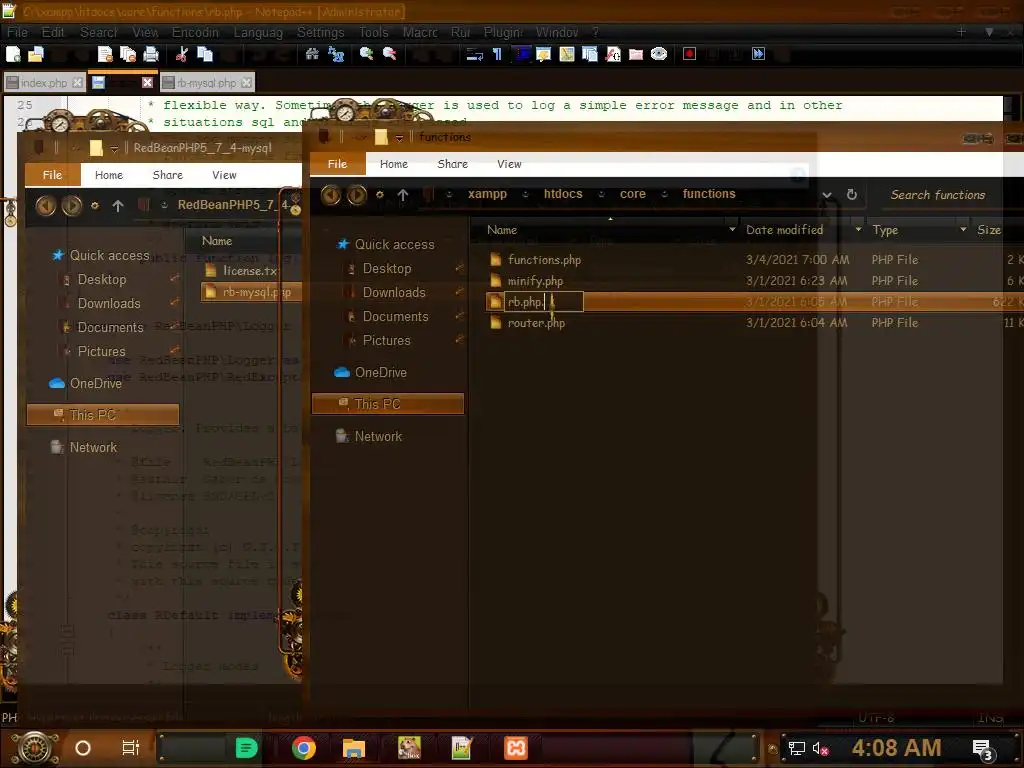Toggle Word Wrap in the toolbar
The height and width of the screenshot is (768, 1024).
click(474, 54)
